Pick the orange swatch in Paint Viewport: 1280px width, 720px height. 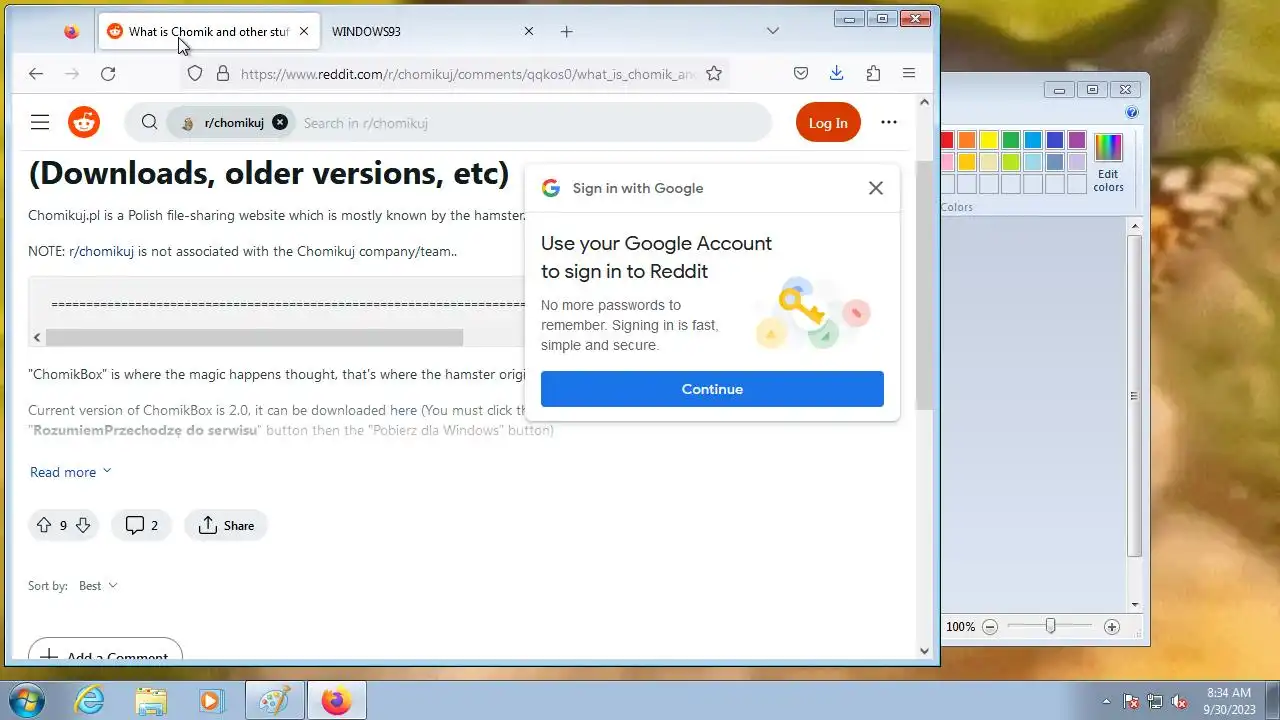click(967, 140)
